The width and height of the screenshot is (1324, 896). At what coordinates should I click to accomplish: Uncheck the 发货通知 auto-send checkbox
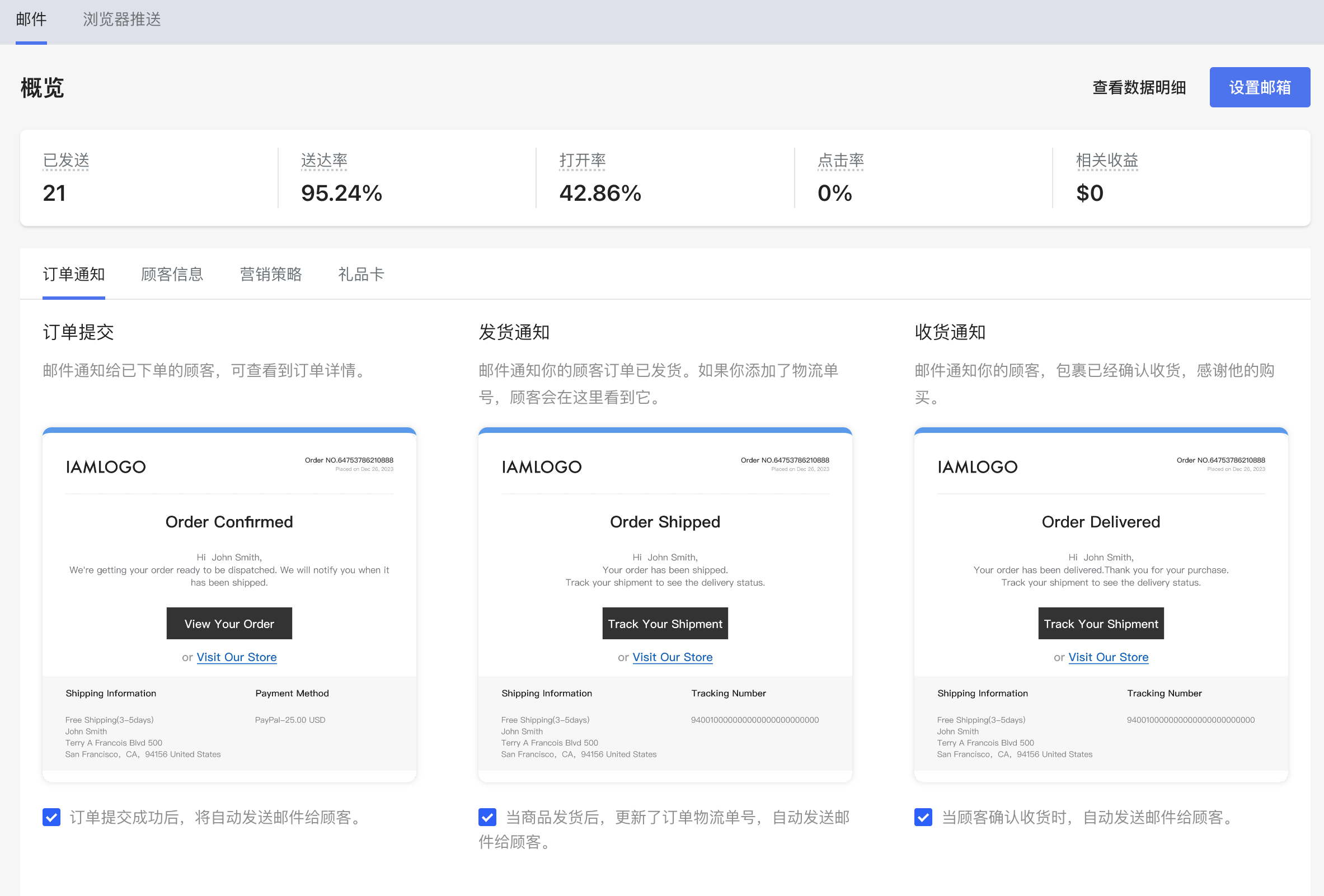[x=487, y=817]
